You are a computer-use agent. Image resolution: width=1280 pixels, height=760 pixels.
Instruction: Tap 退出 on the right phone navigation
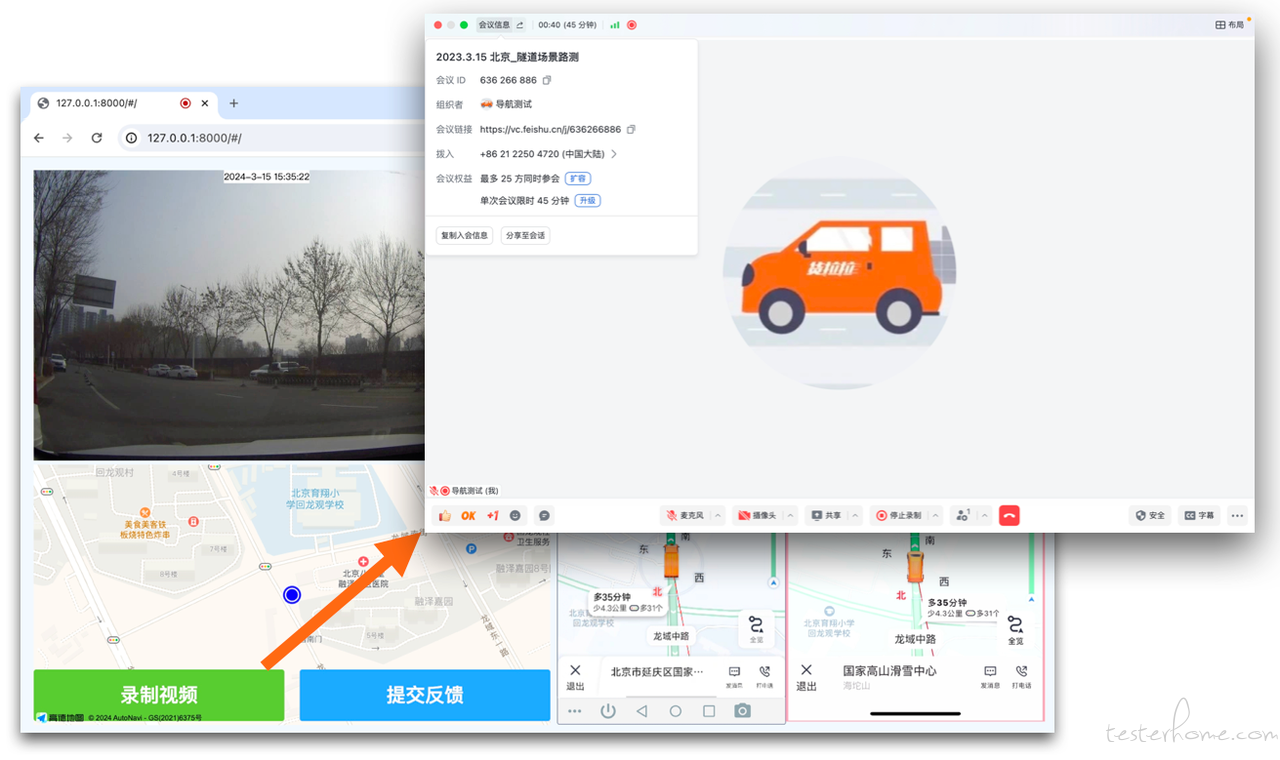point(806,677)
